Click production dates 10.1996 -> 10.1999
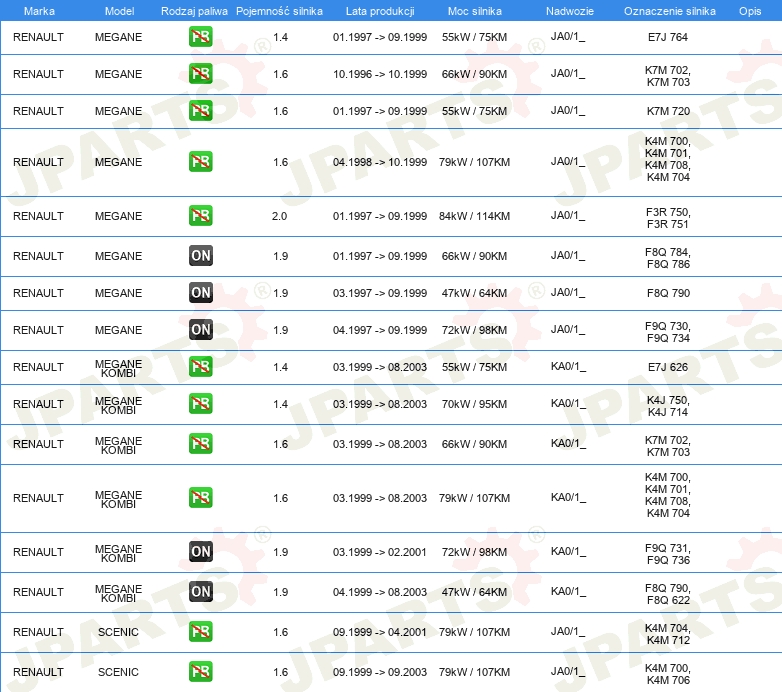This screenshot has height=692, width=782. coord(380,74)
